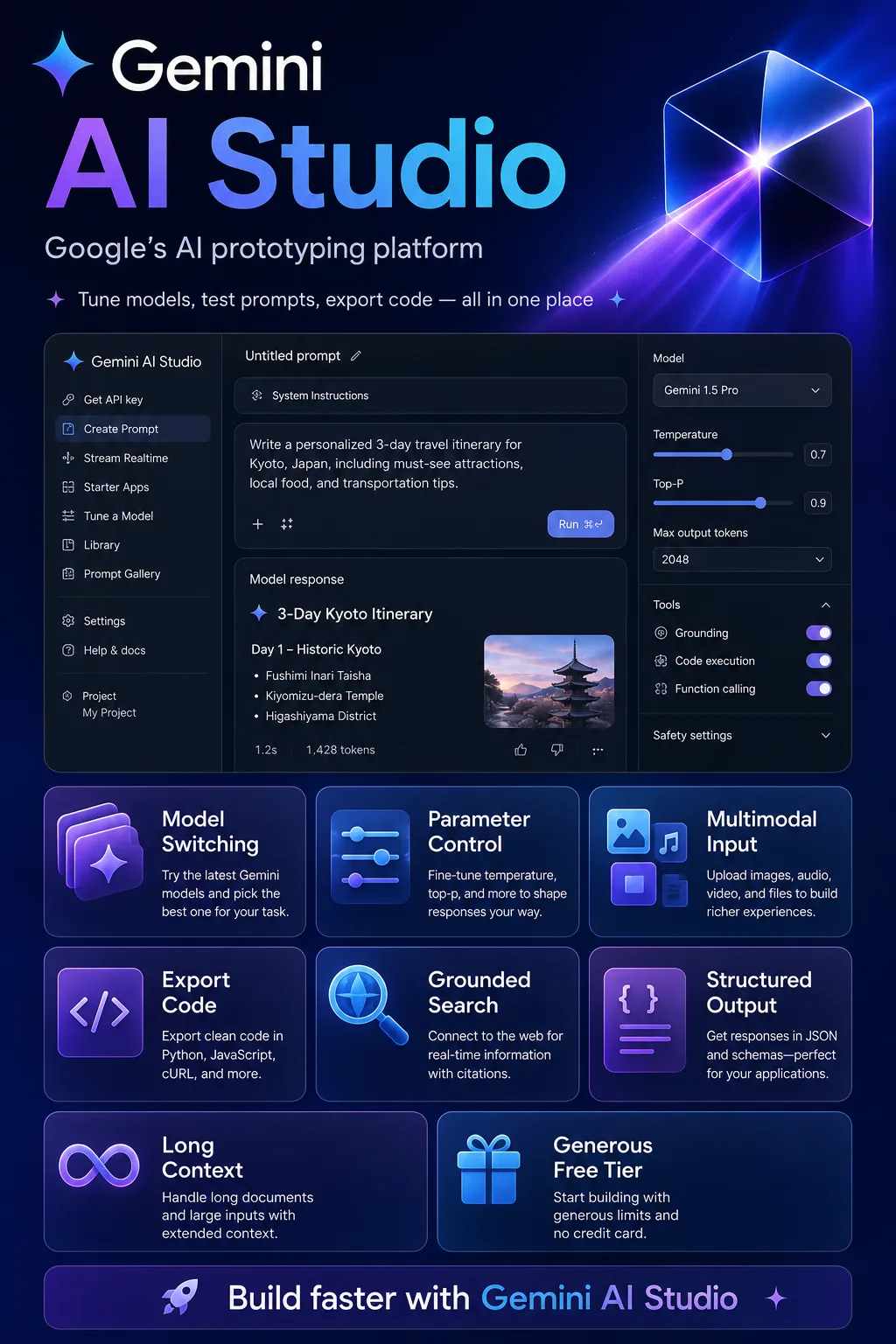The image size is (896, 1344).
Task: Open Prompt Gallery in sidebar
Action: pos(133,574)
